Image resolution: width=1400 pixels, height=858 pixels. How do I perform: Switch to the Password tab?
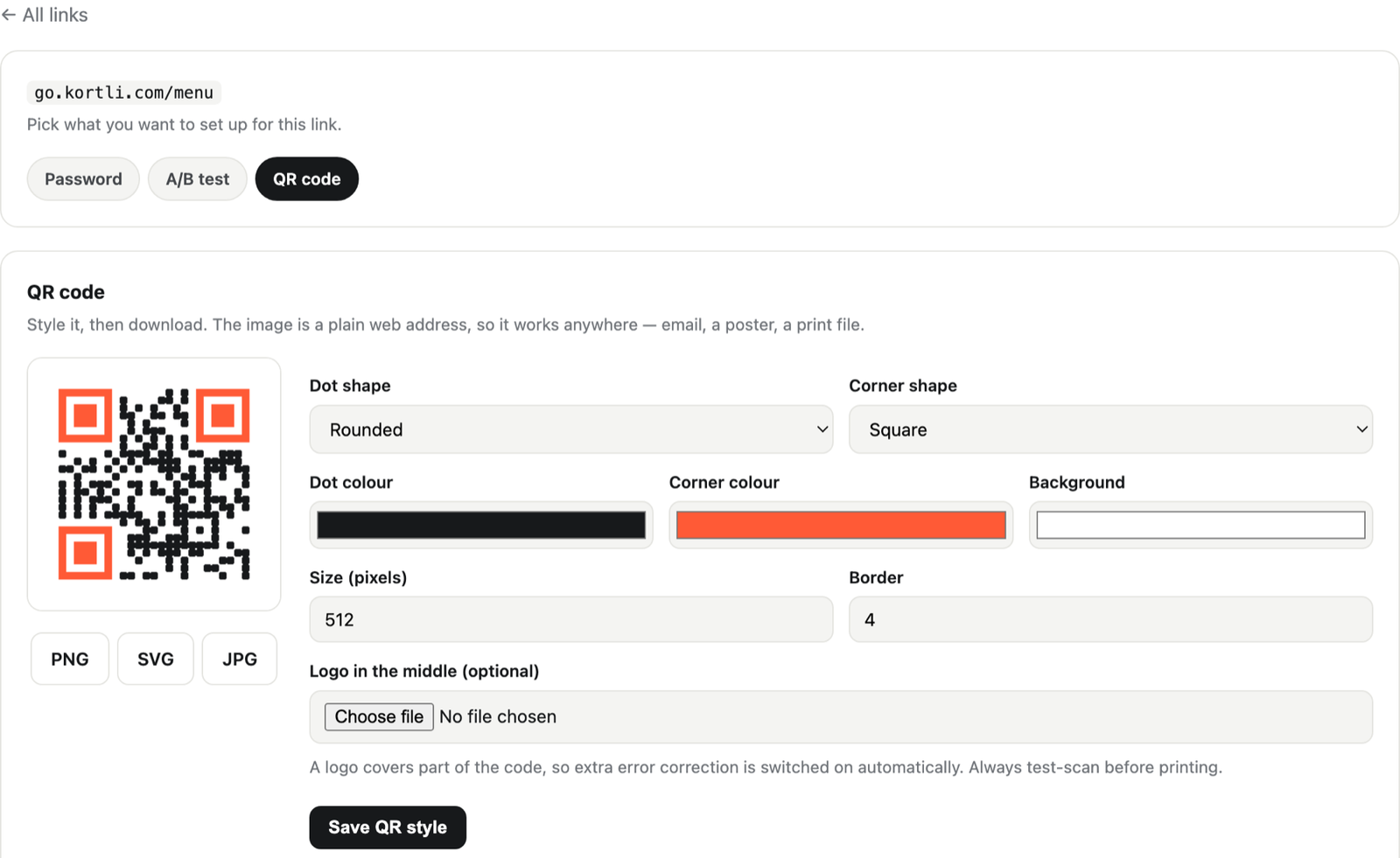point(83,179)
